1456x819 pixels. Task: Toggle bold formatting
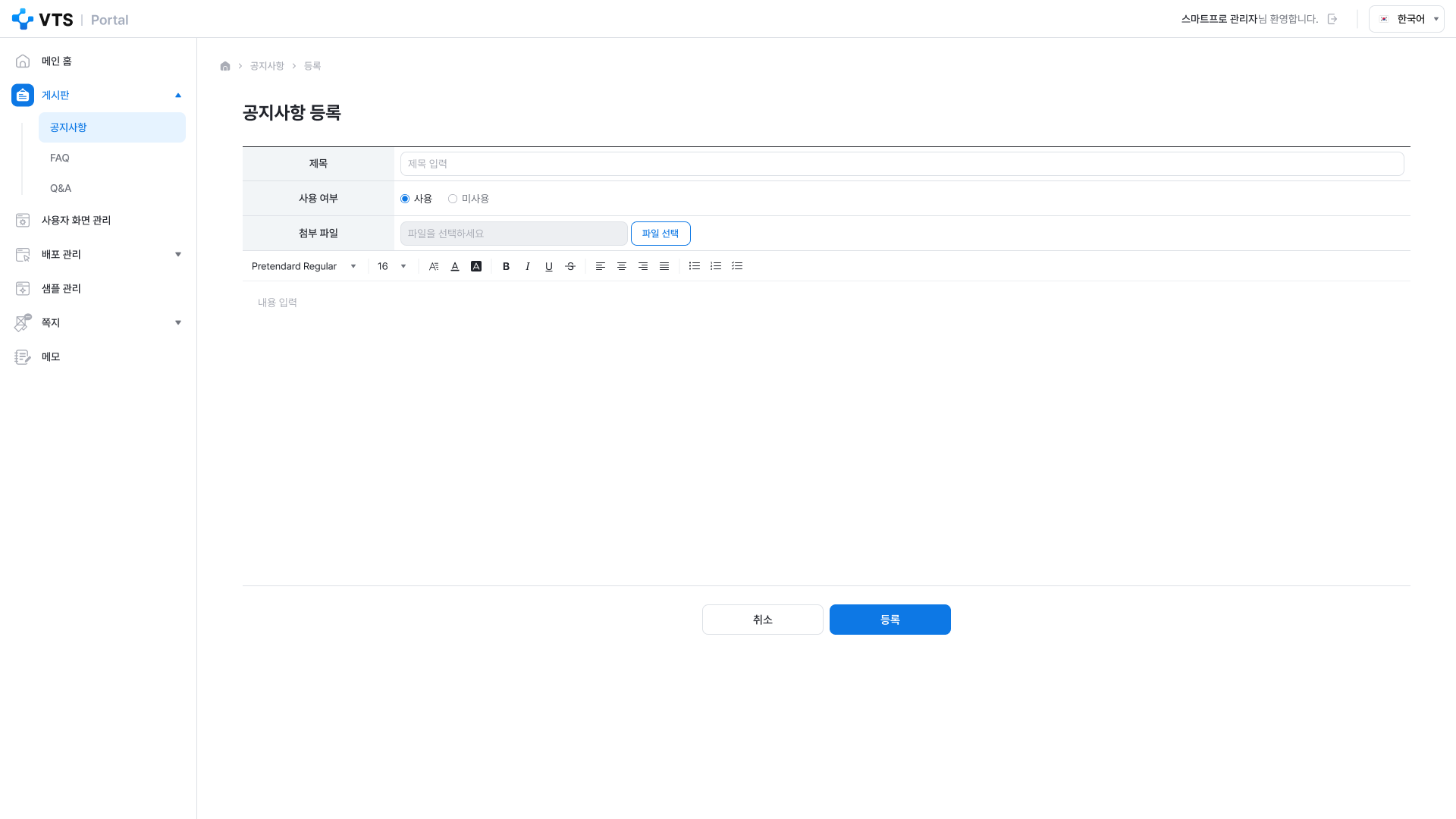click(507, 266)
